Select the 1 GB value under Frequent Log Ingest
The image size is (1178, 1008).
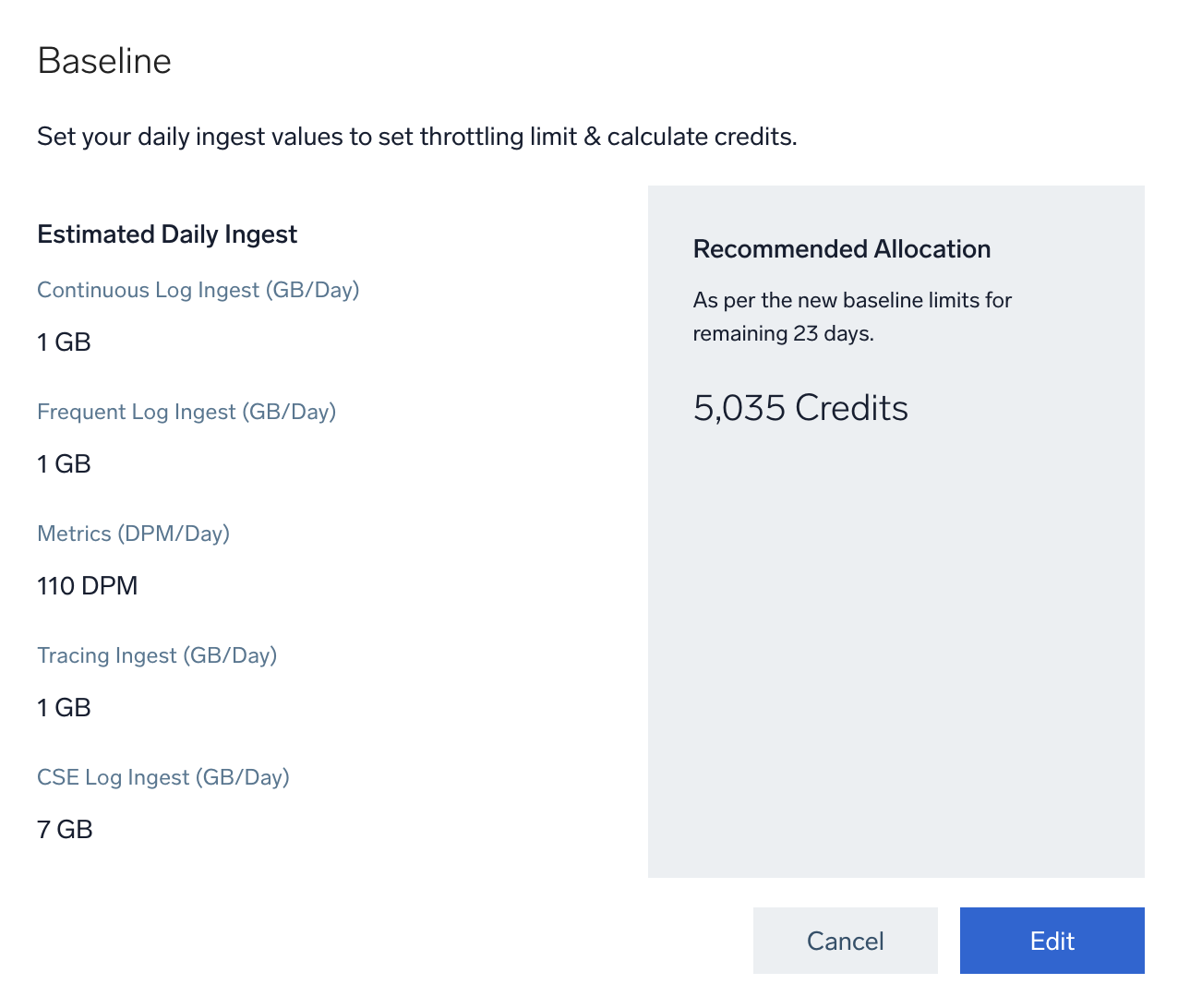coord(64,464)
